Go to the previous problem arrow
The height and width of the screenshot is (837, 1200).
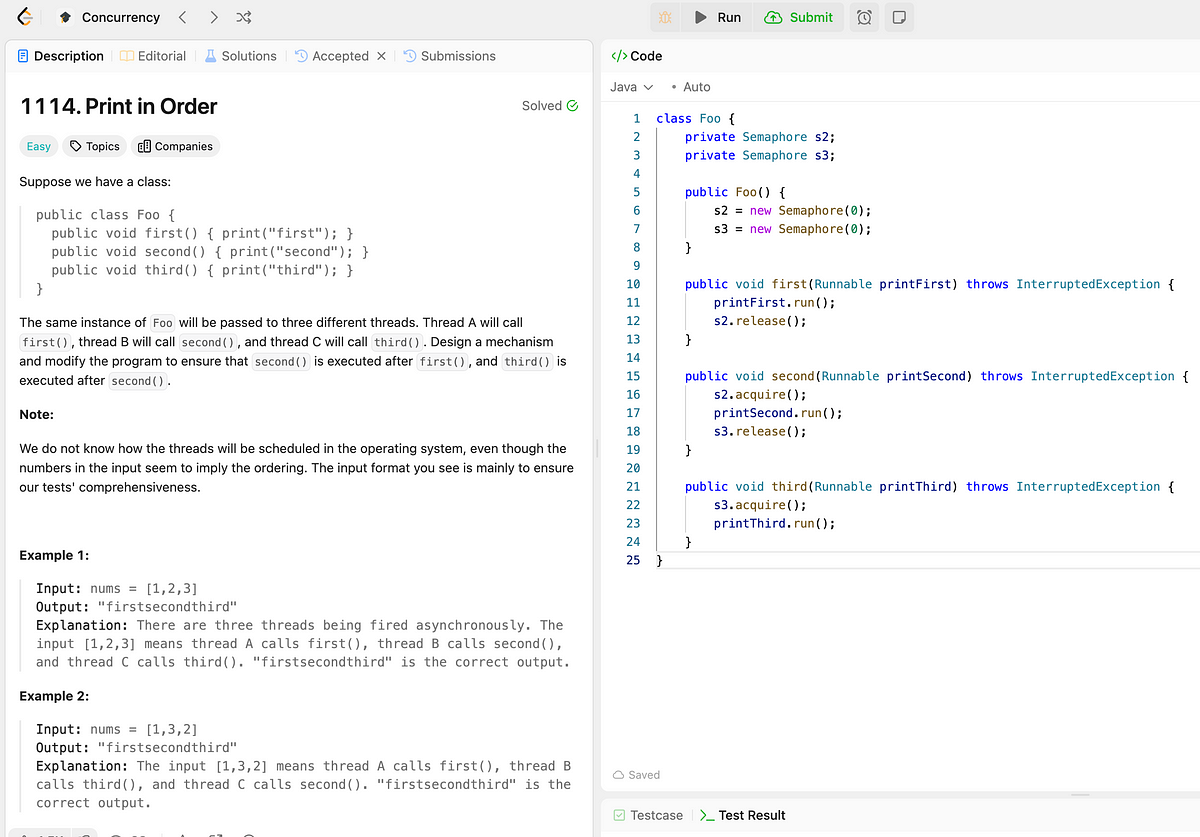coord(182,17)
